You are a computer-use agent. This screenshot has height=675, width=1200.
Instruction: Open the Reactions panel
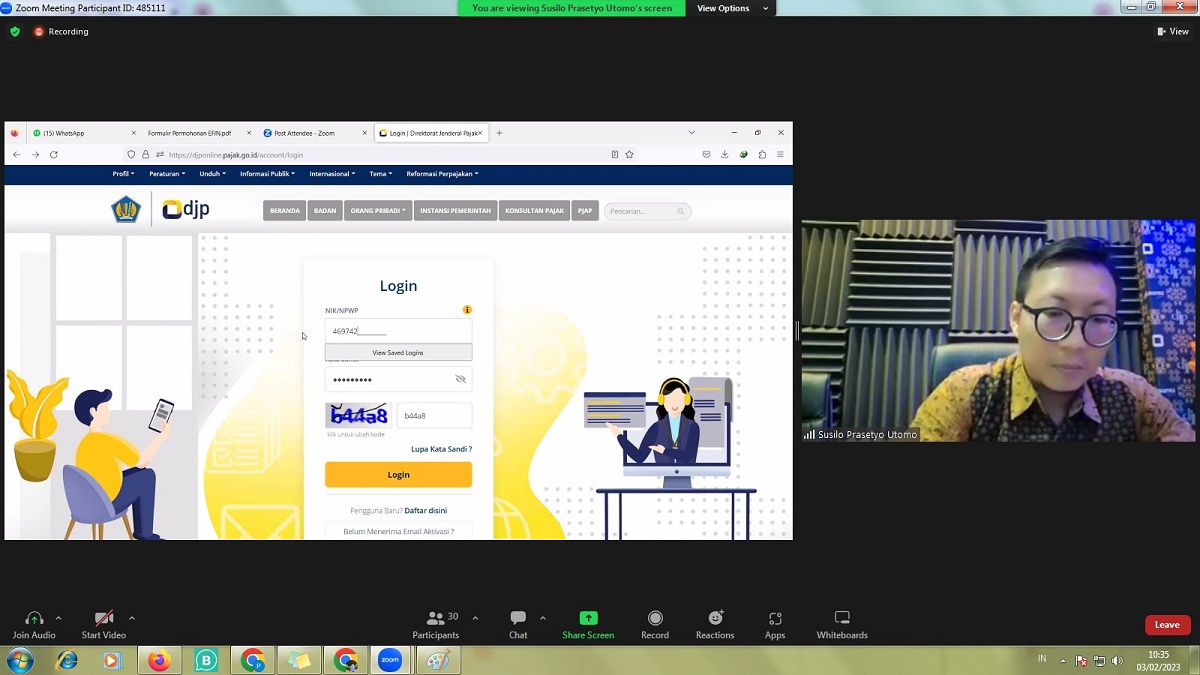715,619
